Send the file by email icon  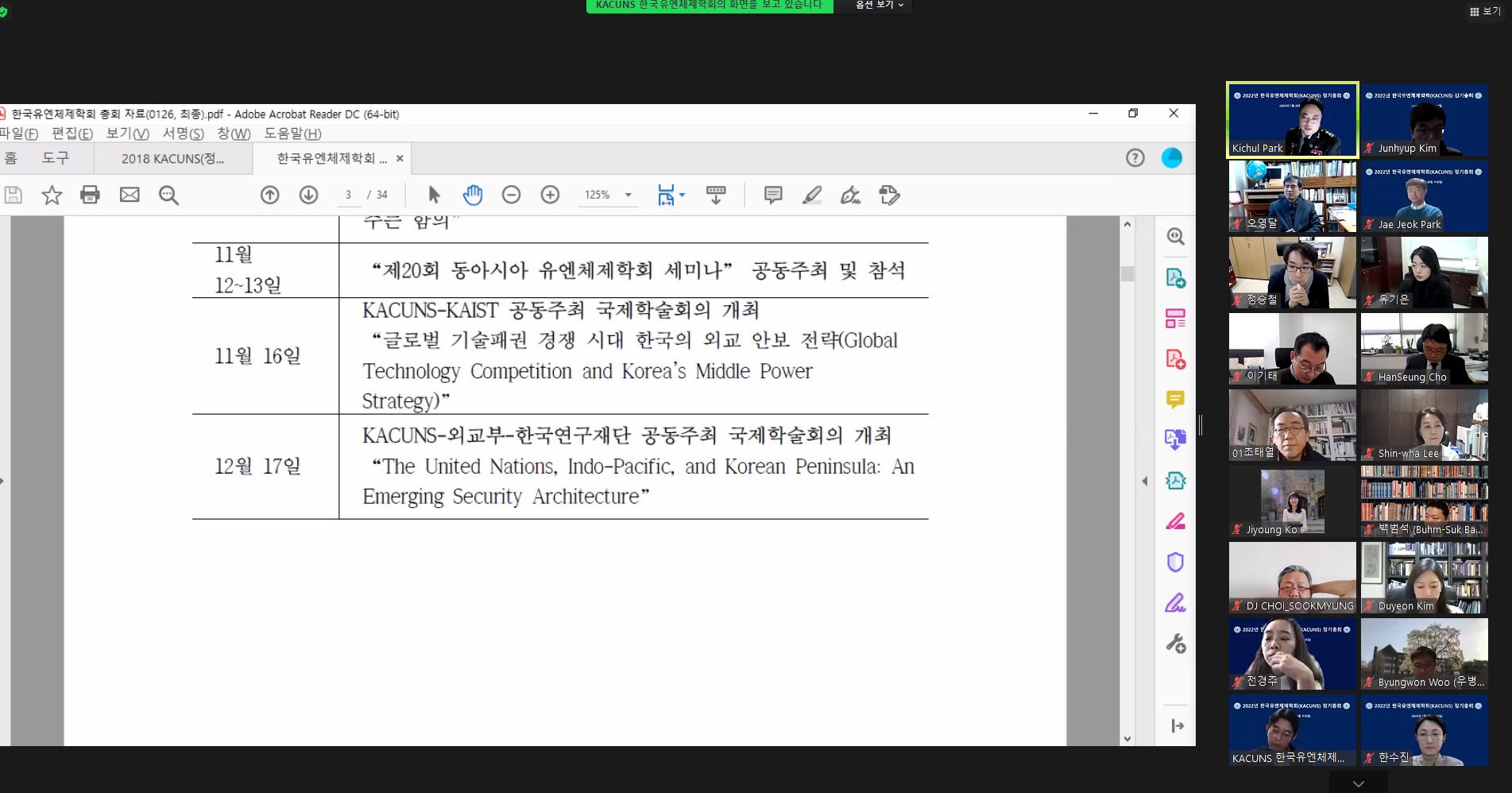(130, 195)
